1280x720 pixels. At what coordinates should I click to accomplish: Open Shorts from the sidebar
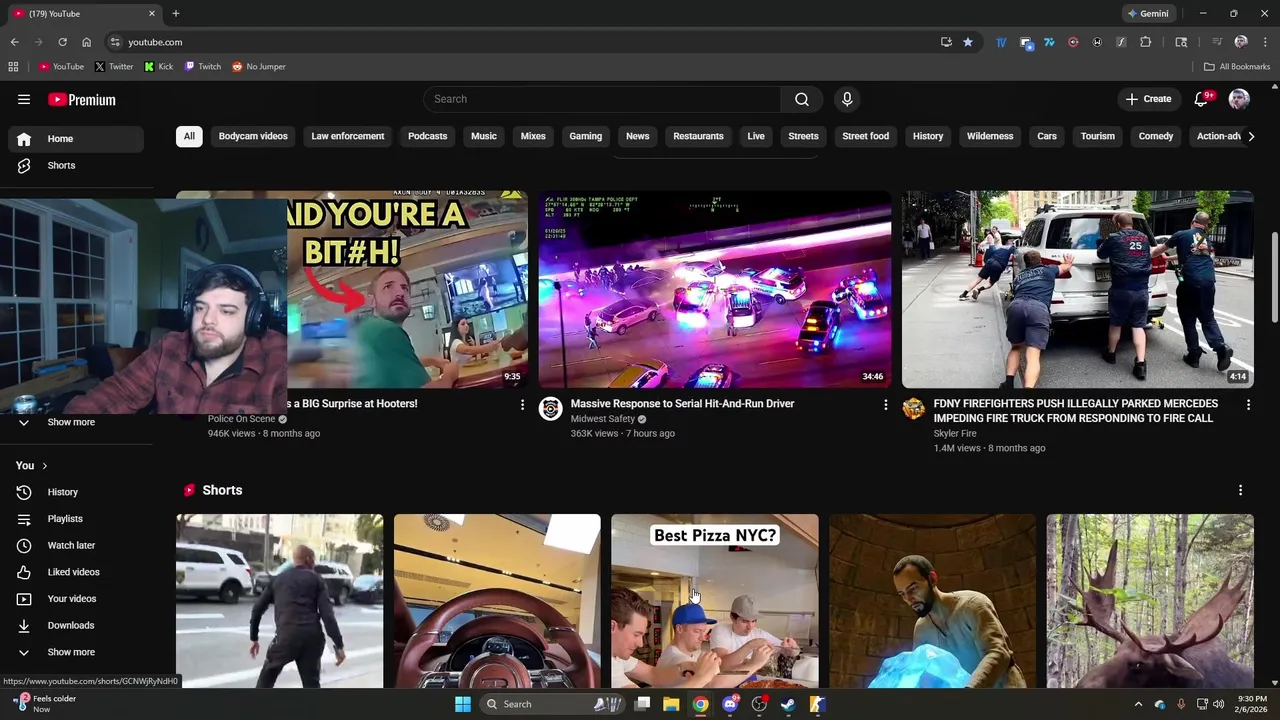(76, 165)
